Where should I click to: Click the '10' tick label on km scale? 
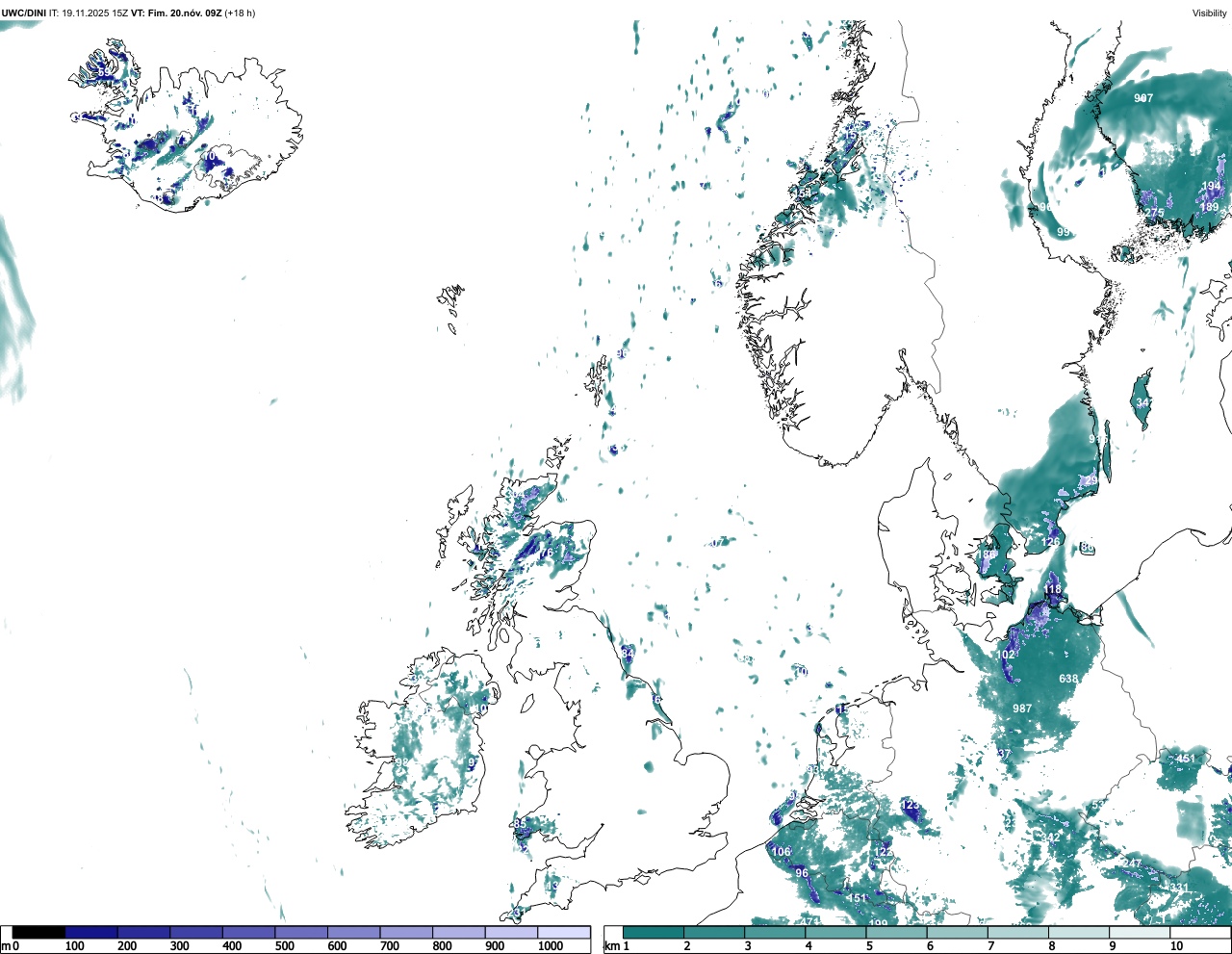[1176, 946]
